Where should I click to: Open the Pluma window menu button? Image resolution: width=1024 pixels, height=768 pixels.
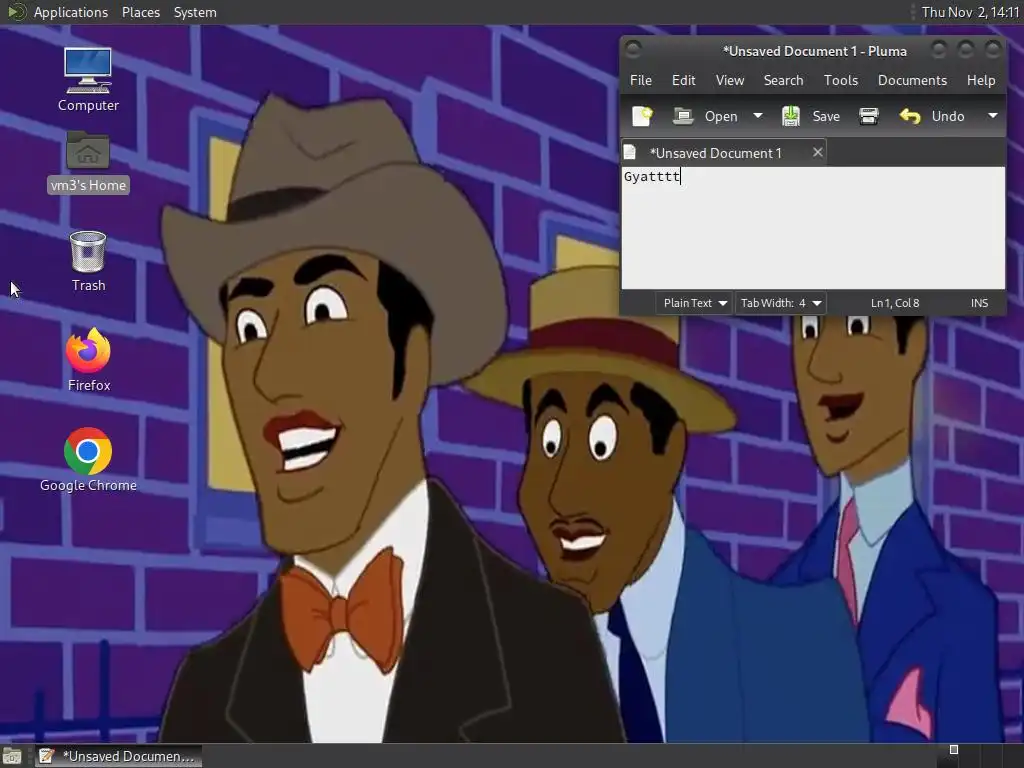coord(633,49)
